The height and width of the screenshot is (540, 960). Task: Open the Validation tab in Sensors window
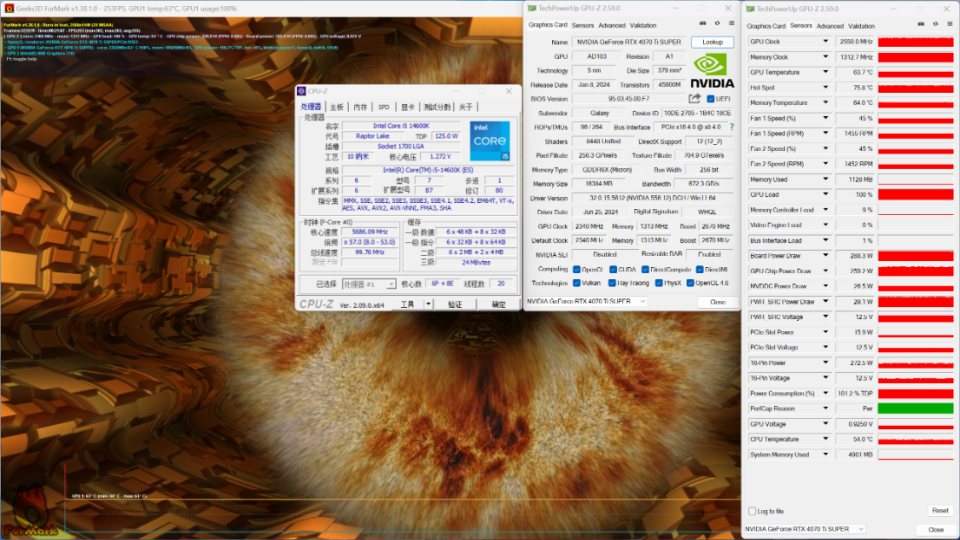(x=861, y=26)
